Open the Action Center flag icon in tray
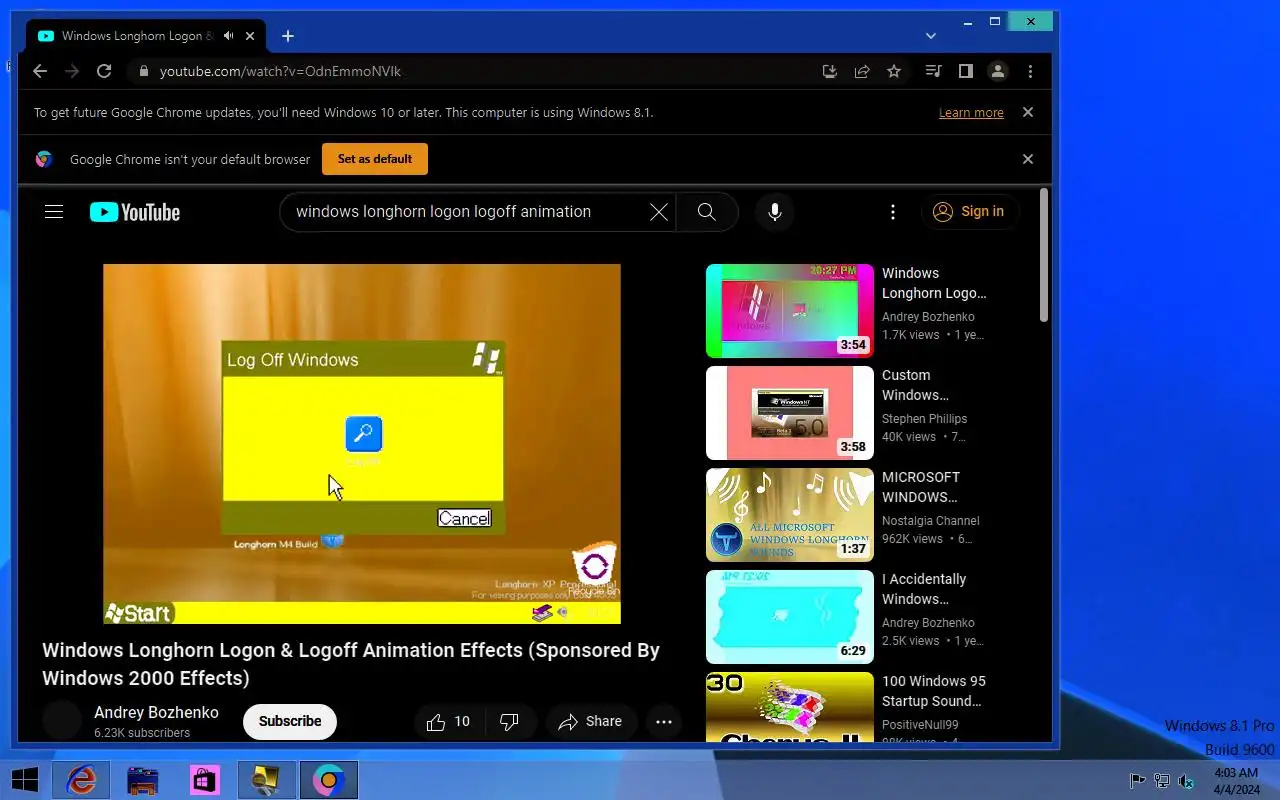This screenshot has width=1280, height=800. point(1137,781)
